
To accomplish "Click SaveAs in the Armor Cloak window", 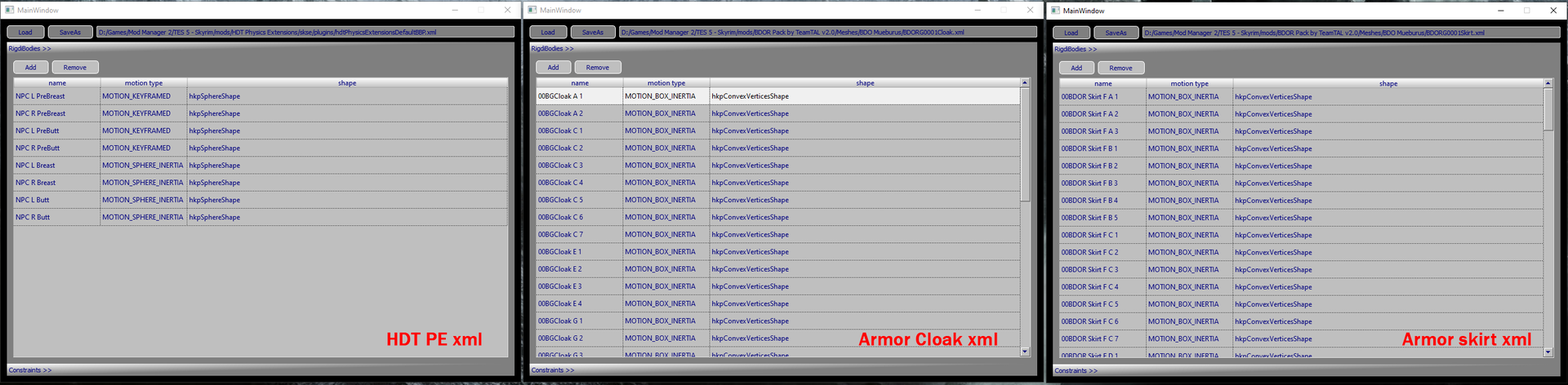I will [593, 33].
